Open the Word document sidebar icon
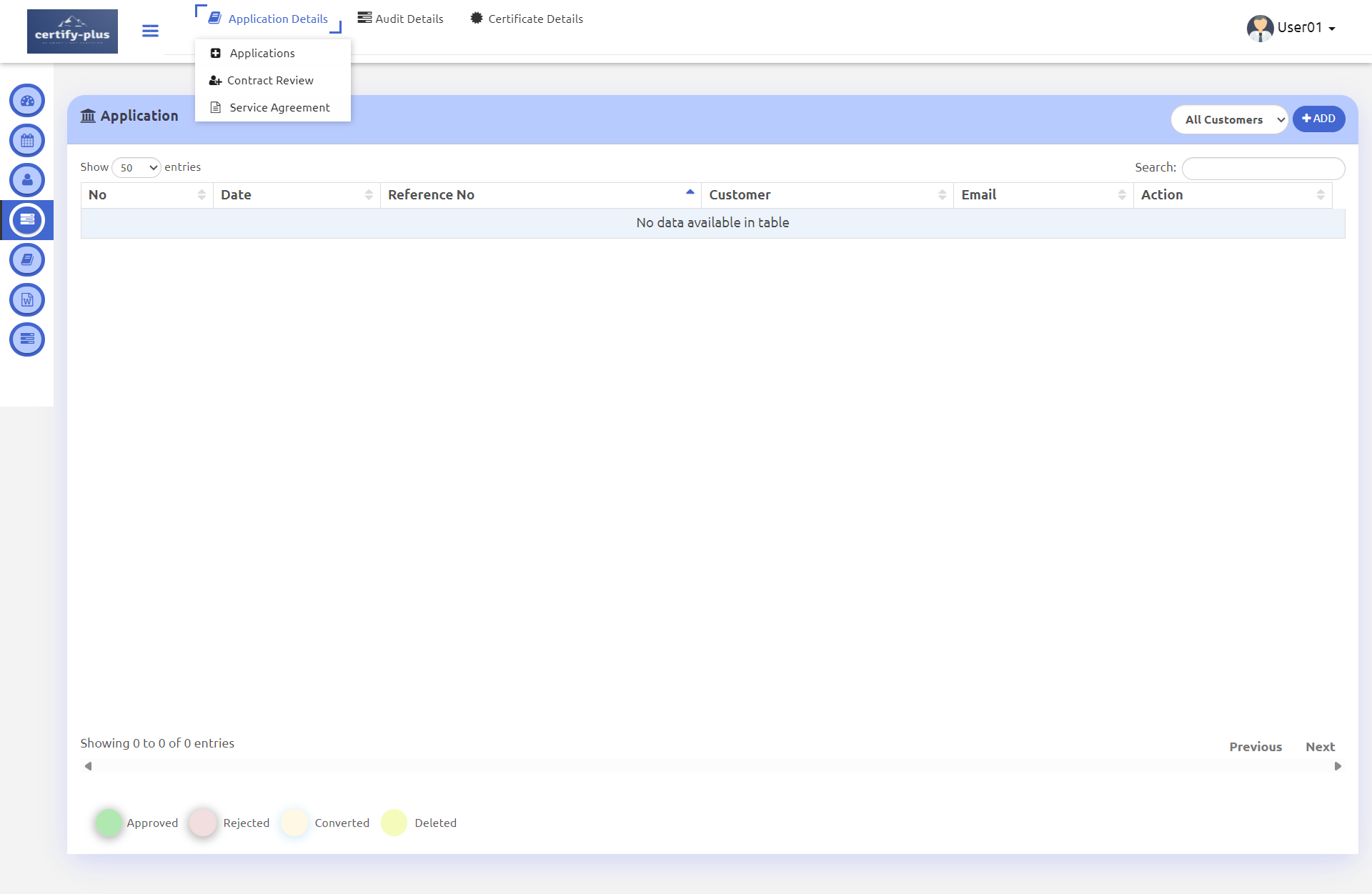 pyautogui.click(x=27, y=300)
